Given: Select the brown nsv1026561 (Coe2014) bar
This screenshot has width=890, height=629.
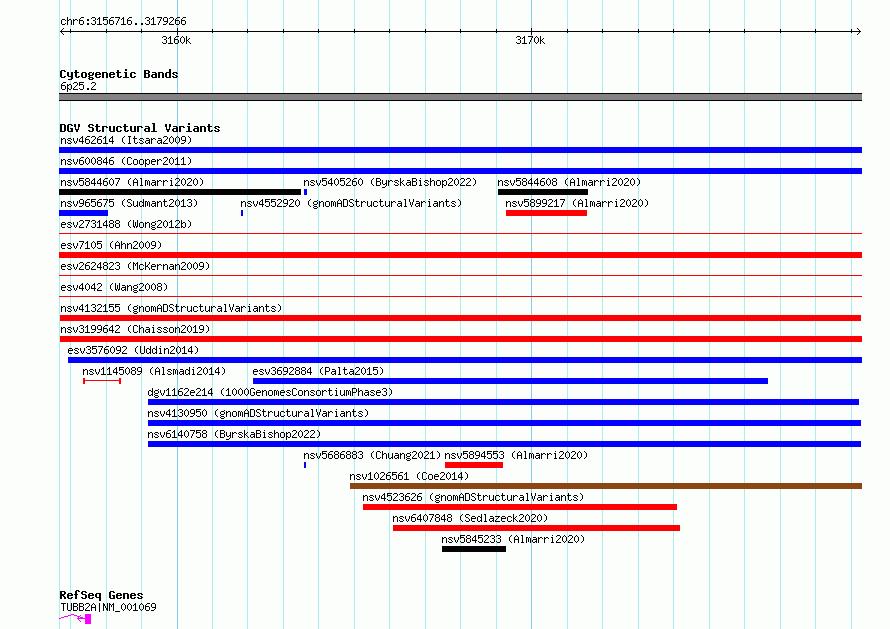Looking at the screenshot, I should (x=606, y=486).
